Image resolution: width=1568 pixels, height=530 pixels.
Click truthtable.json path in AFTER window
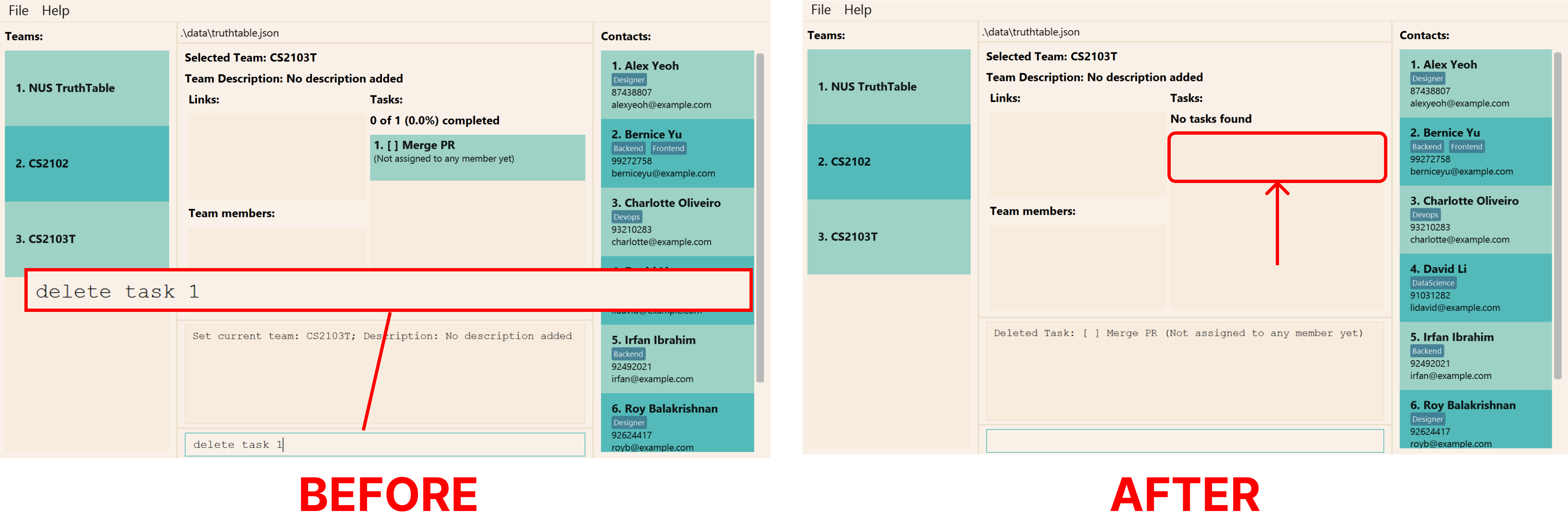(1031, 32)
